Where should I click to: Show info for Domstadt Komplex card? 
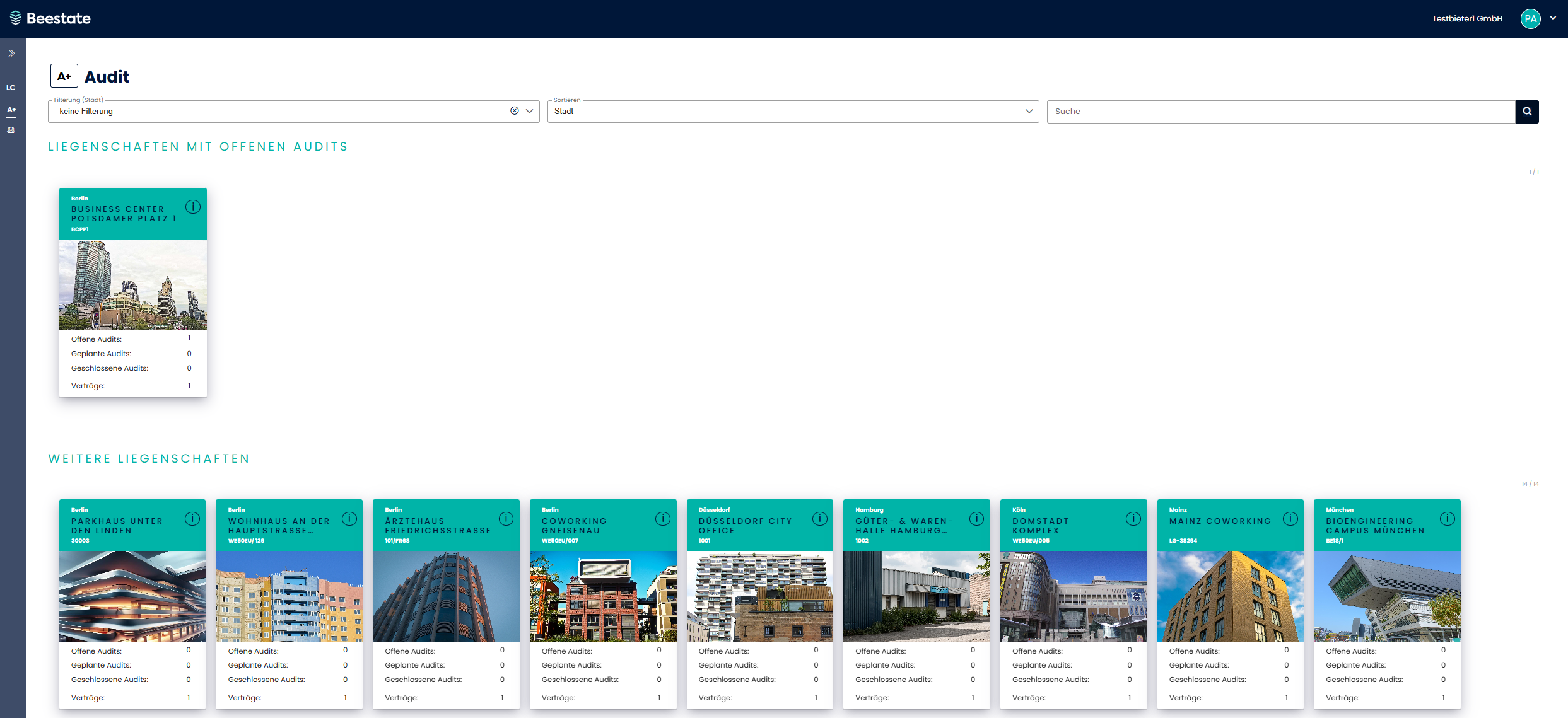(1133, 519)
